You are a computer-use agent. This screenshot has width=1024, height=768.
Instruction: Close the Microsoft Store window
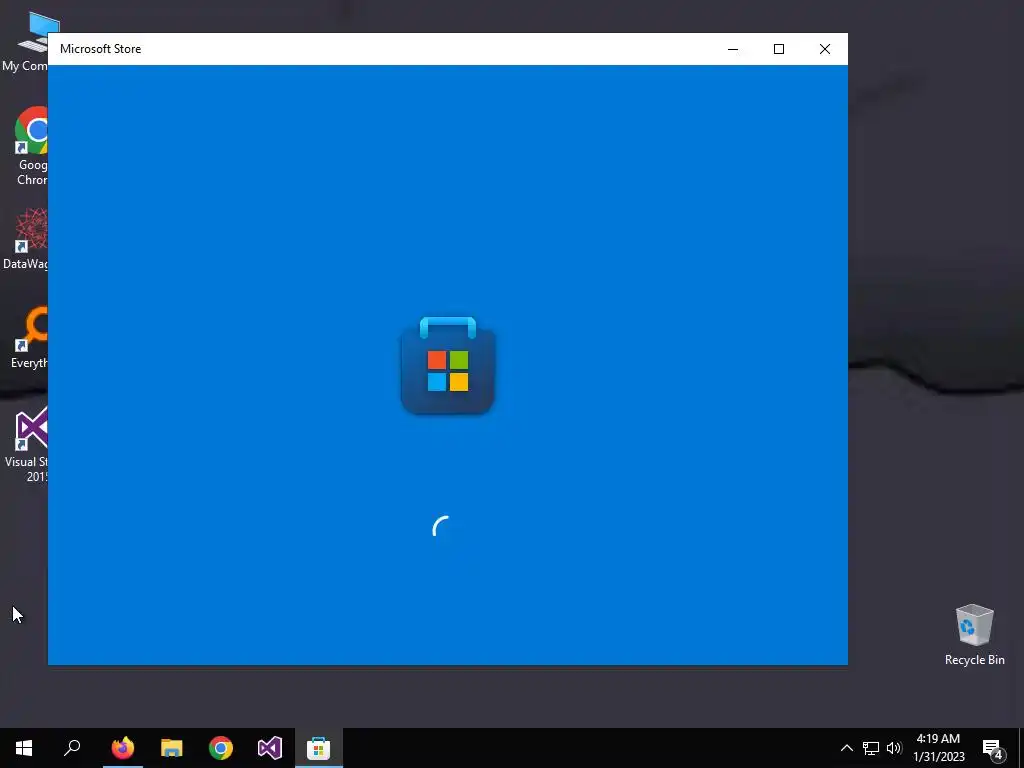tap(825, 49)
